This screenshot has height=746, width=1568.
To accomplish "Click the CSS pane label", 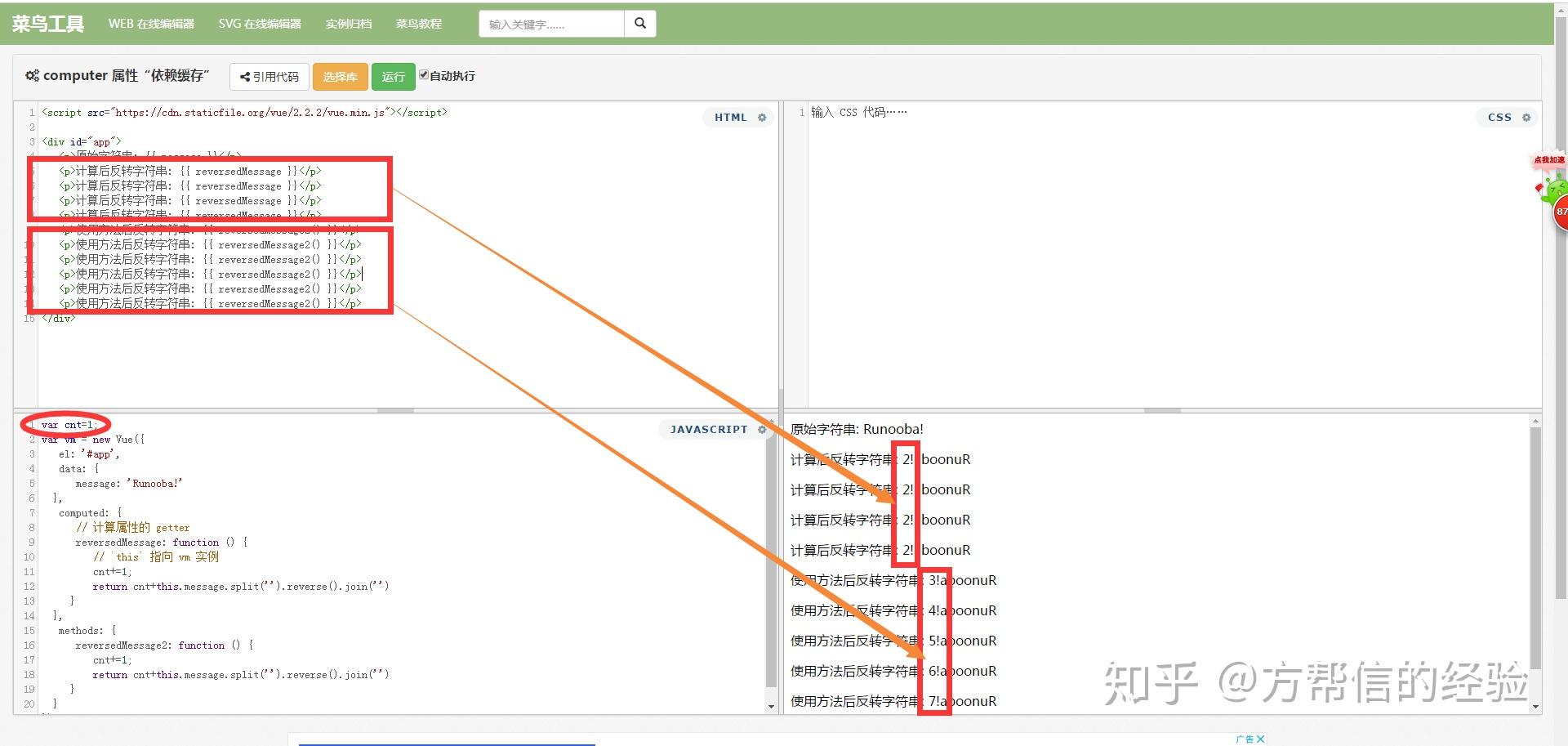I will [x=1499, y=117].
